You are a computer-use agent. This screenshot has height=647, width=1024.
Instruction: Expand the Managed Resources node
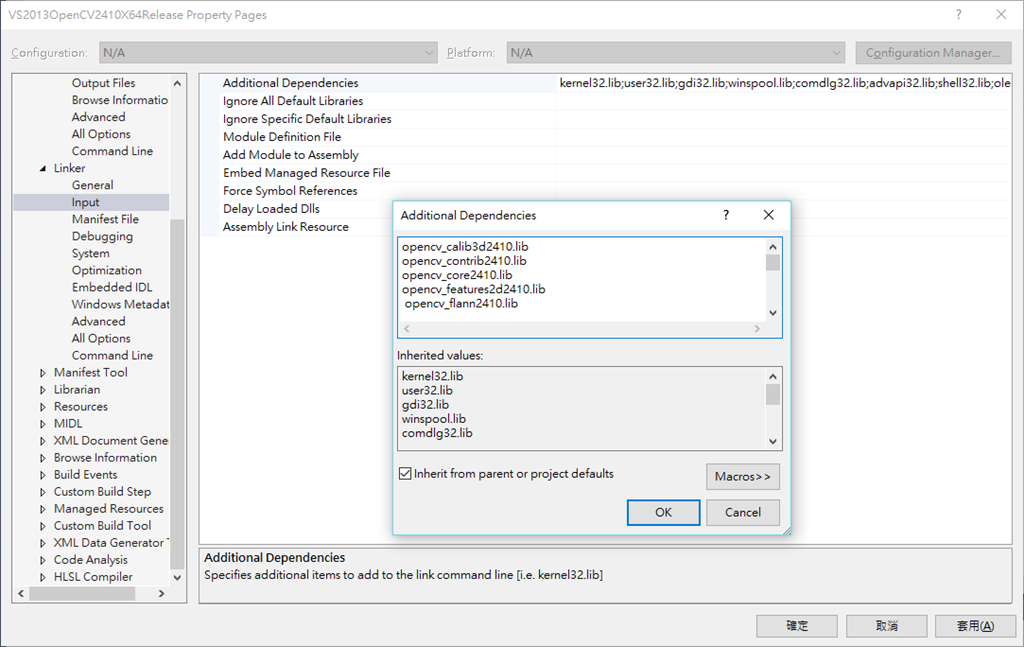[x=43, y=509]
